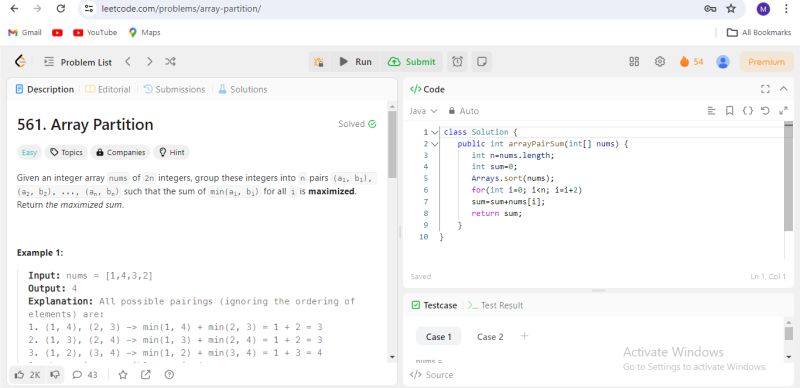Switch to the Editorial tab
Screen dimensions: 800x388
click(108, 89)
